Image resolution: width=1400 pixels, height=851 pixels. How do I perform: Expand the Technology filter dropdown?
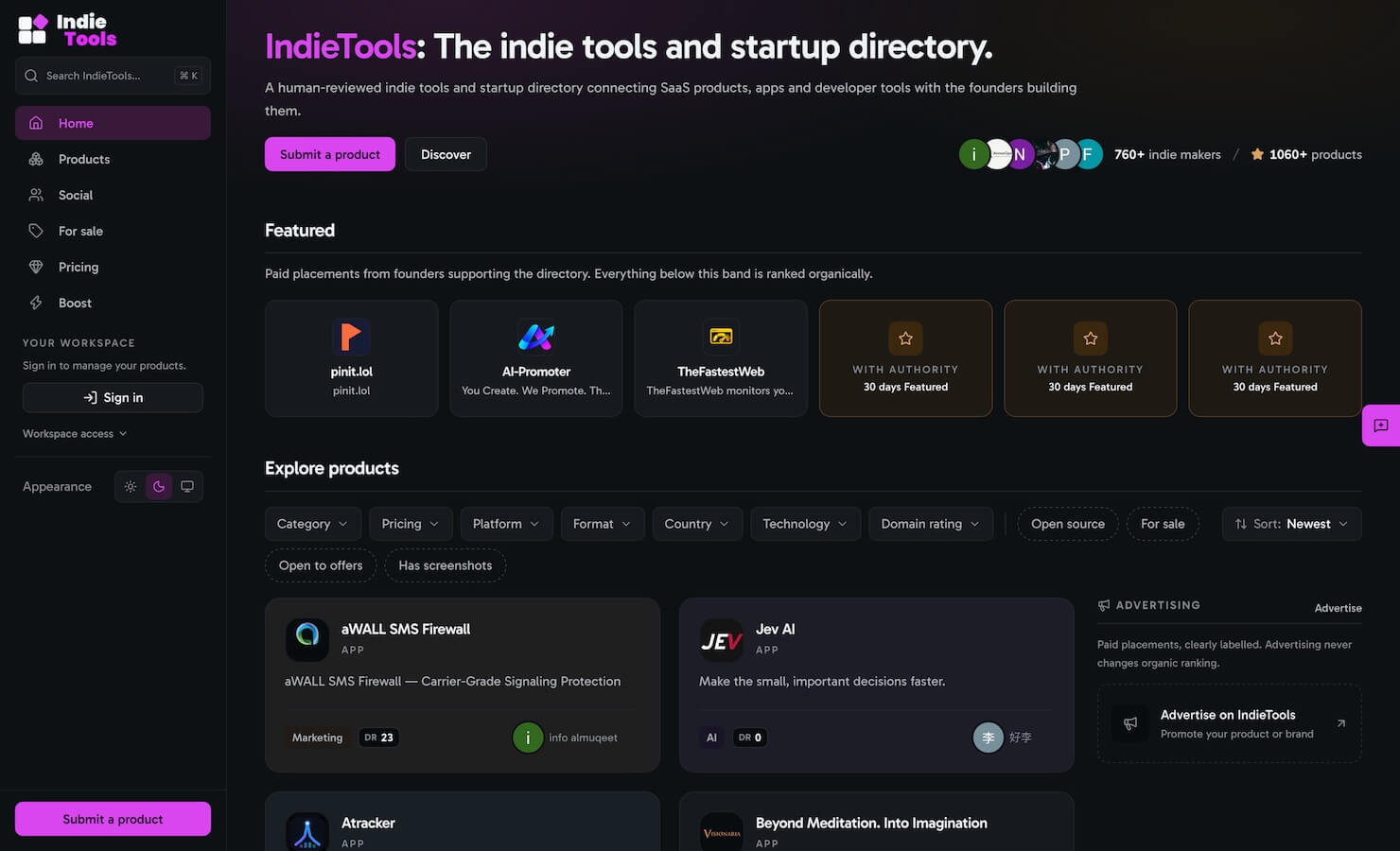click(x=806, y=524)
